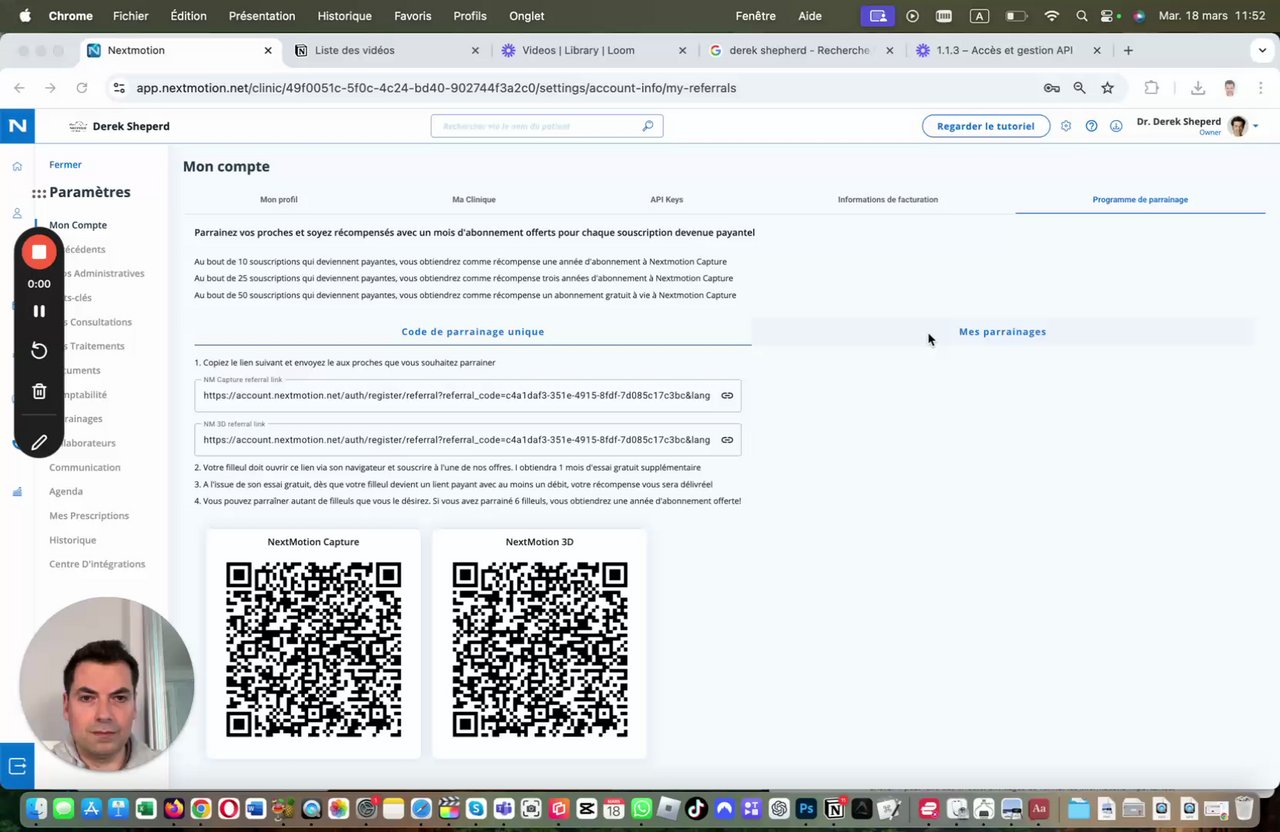Screen dimensions: 1280x832
Task: Go to home via house sidebar icon
Action: 17,166
